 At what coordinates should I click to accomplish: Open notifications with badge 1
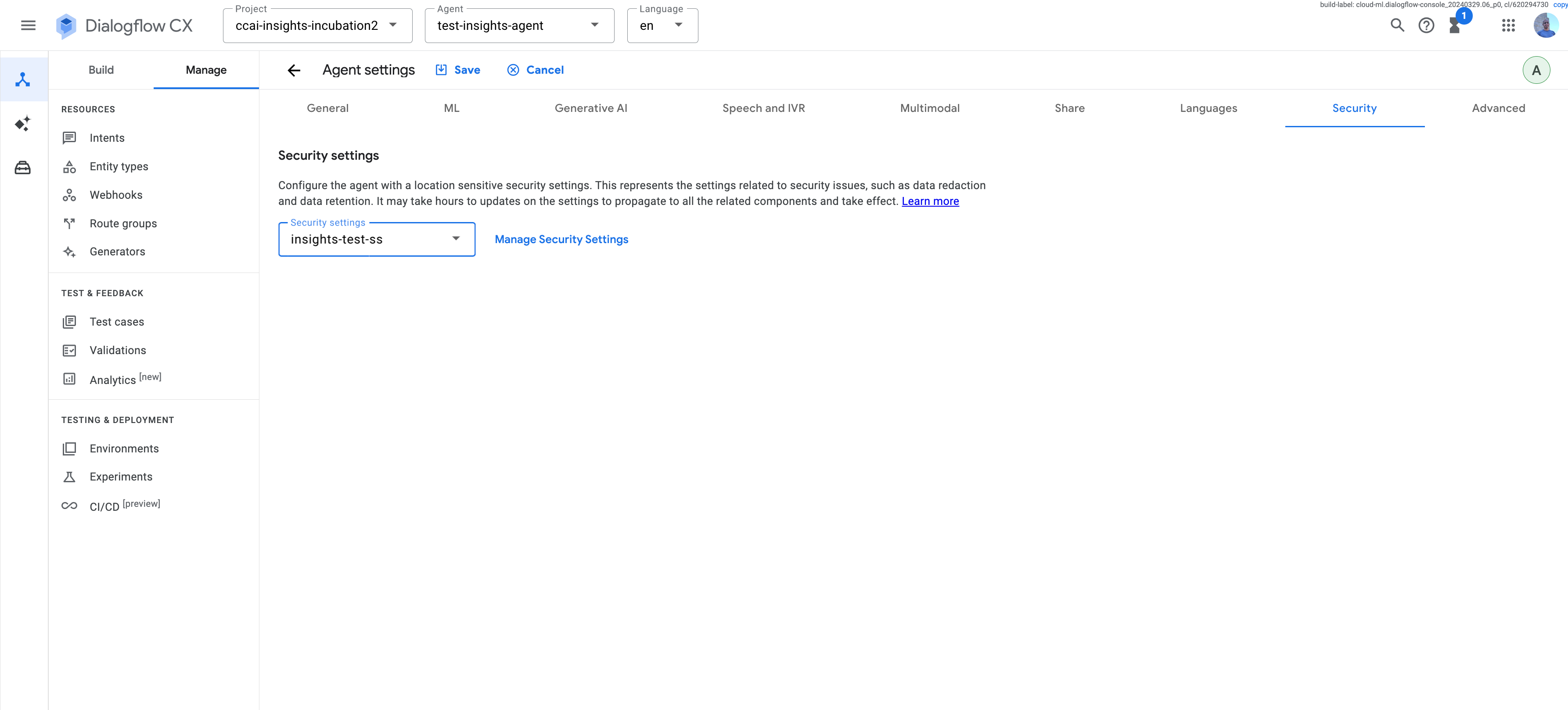[1455, 25]
